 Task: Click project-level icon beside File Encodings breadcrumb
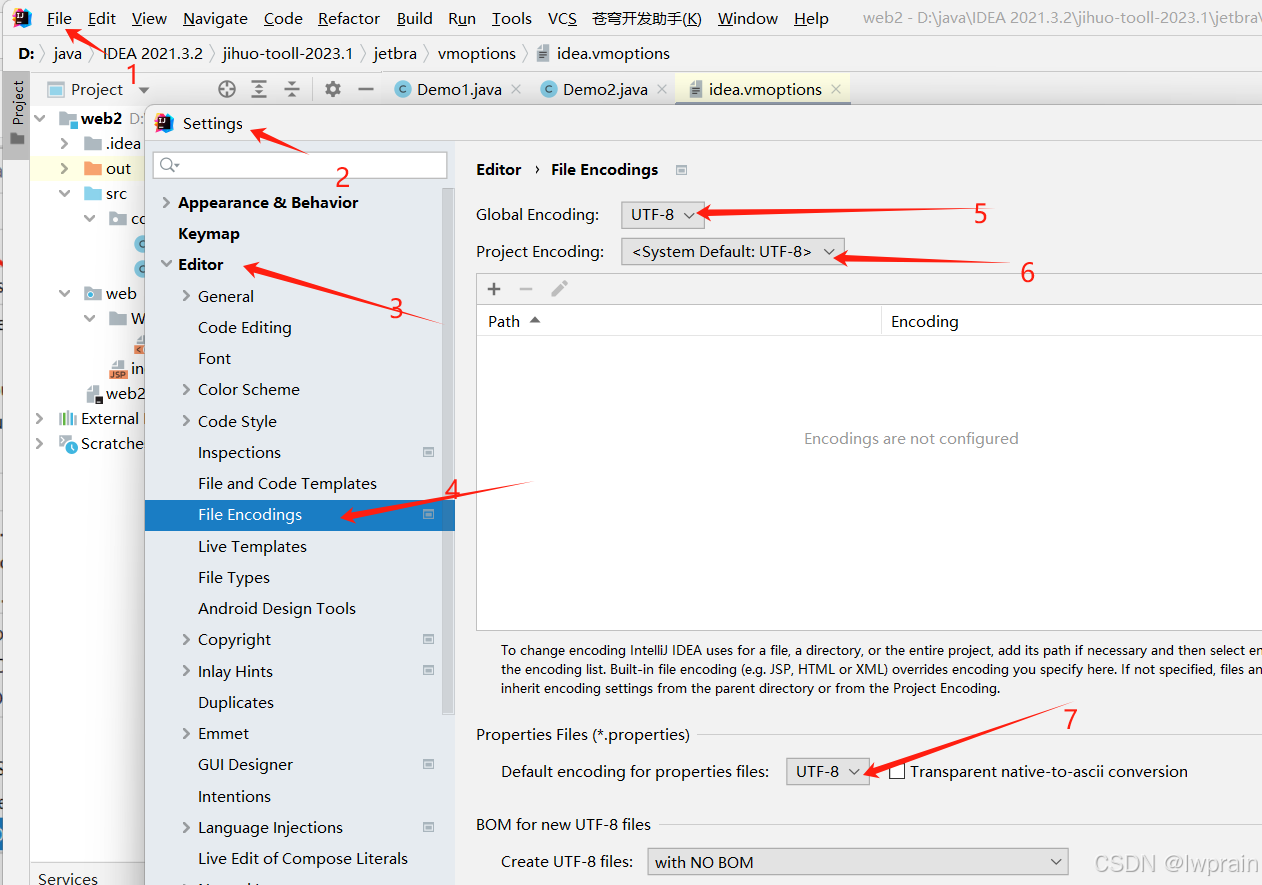681,170
